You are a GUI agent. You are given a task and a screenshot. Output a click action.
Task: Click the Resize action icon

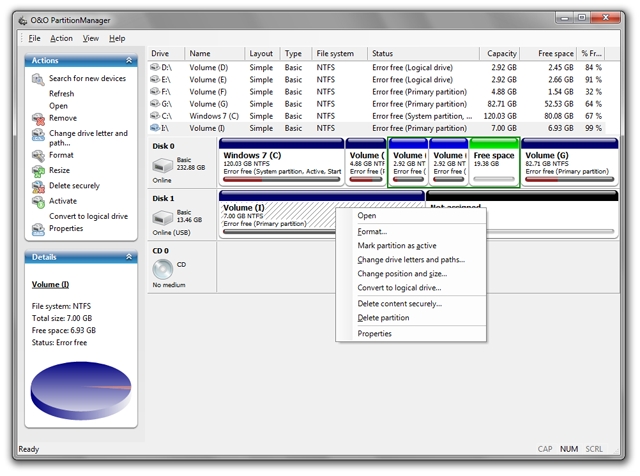39,171
